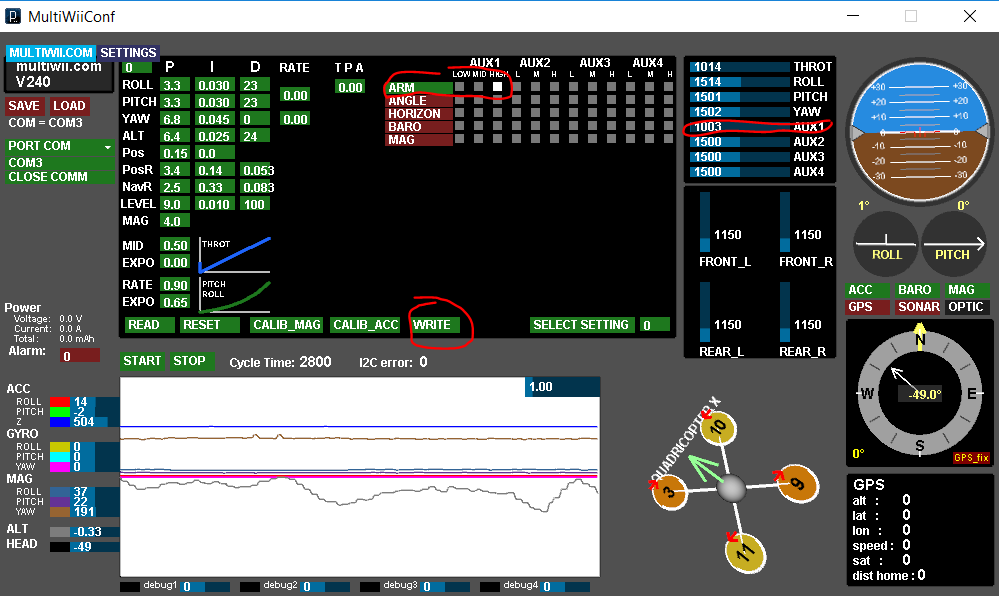
Task: Click the MAG sensor indicator near the compass
Action: (967, 290)
